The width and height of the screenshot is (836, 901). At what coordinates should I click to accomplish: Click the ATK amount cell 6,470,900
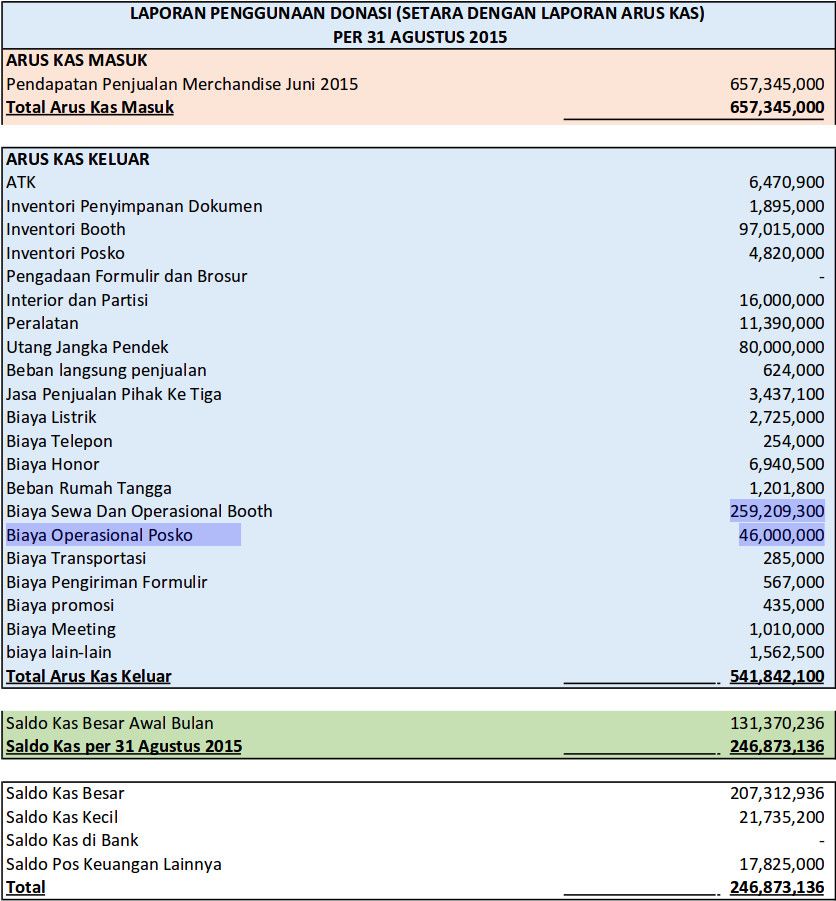click(x=786, y=182)
